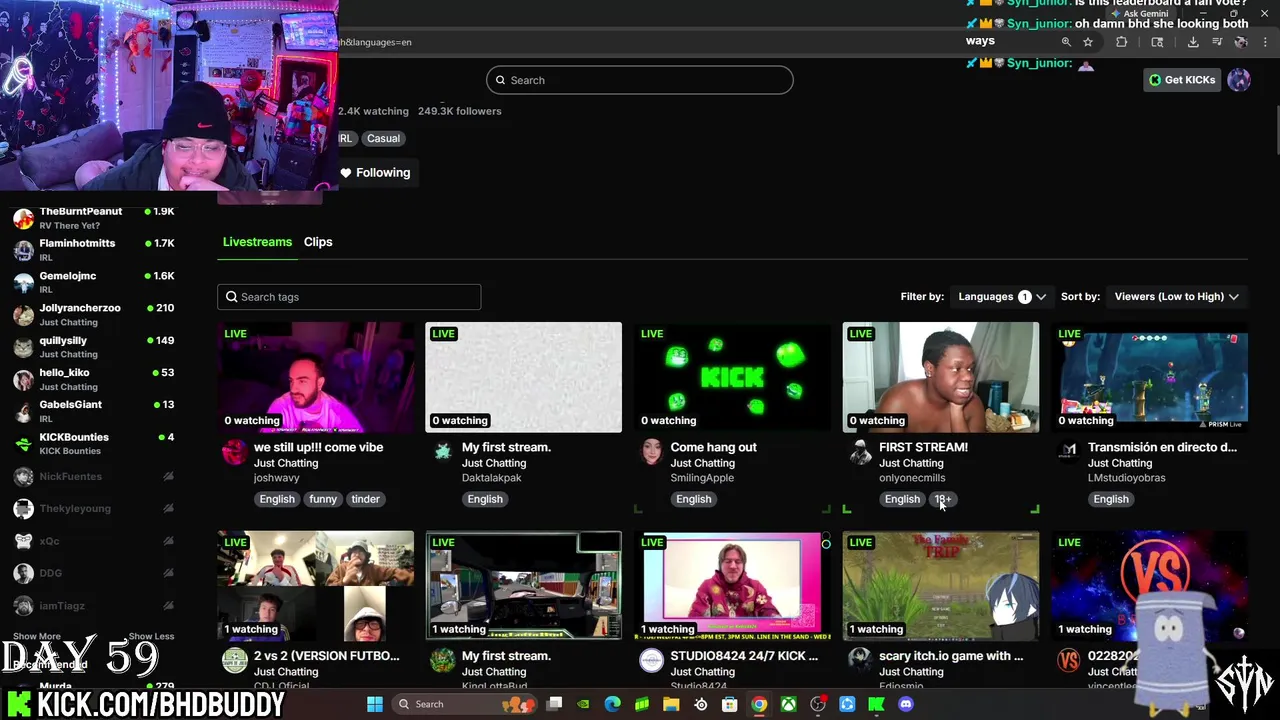1280x720 pixels.
Task: Click the Casual category tag
Action: coord(383,139)
